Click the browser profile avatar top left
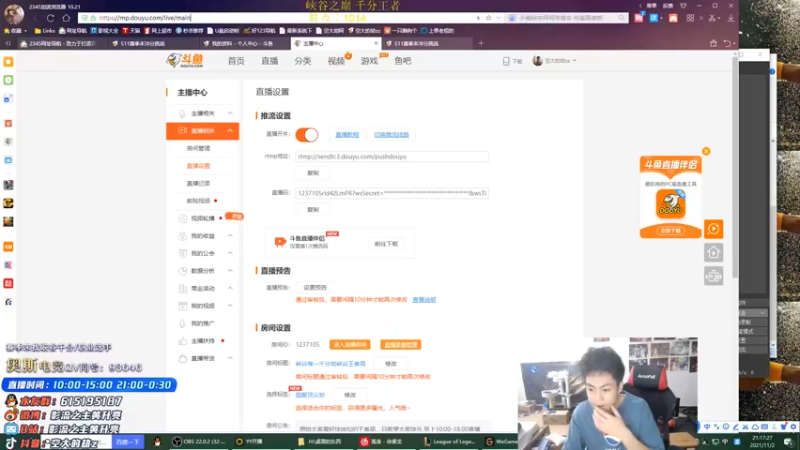 pos(14,14)
